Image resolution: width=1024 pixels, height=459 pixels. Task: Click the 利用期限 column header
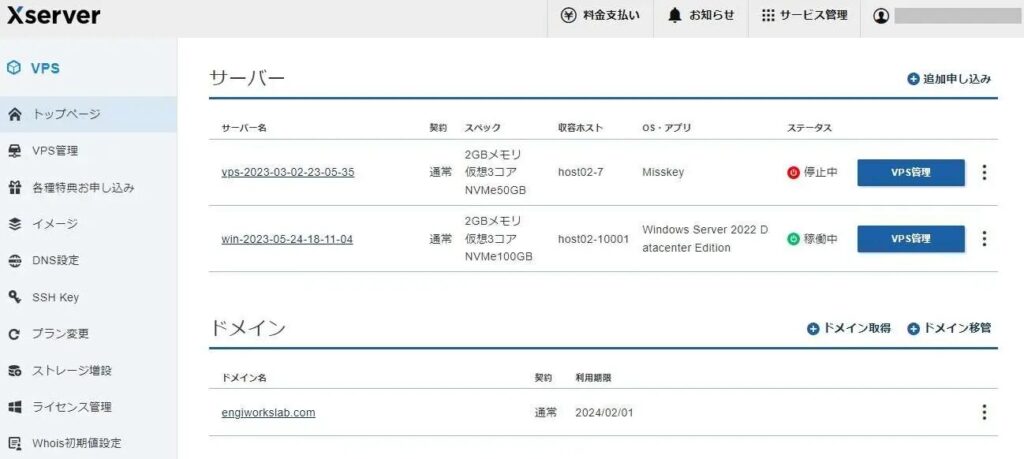(593, 377)
